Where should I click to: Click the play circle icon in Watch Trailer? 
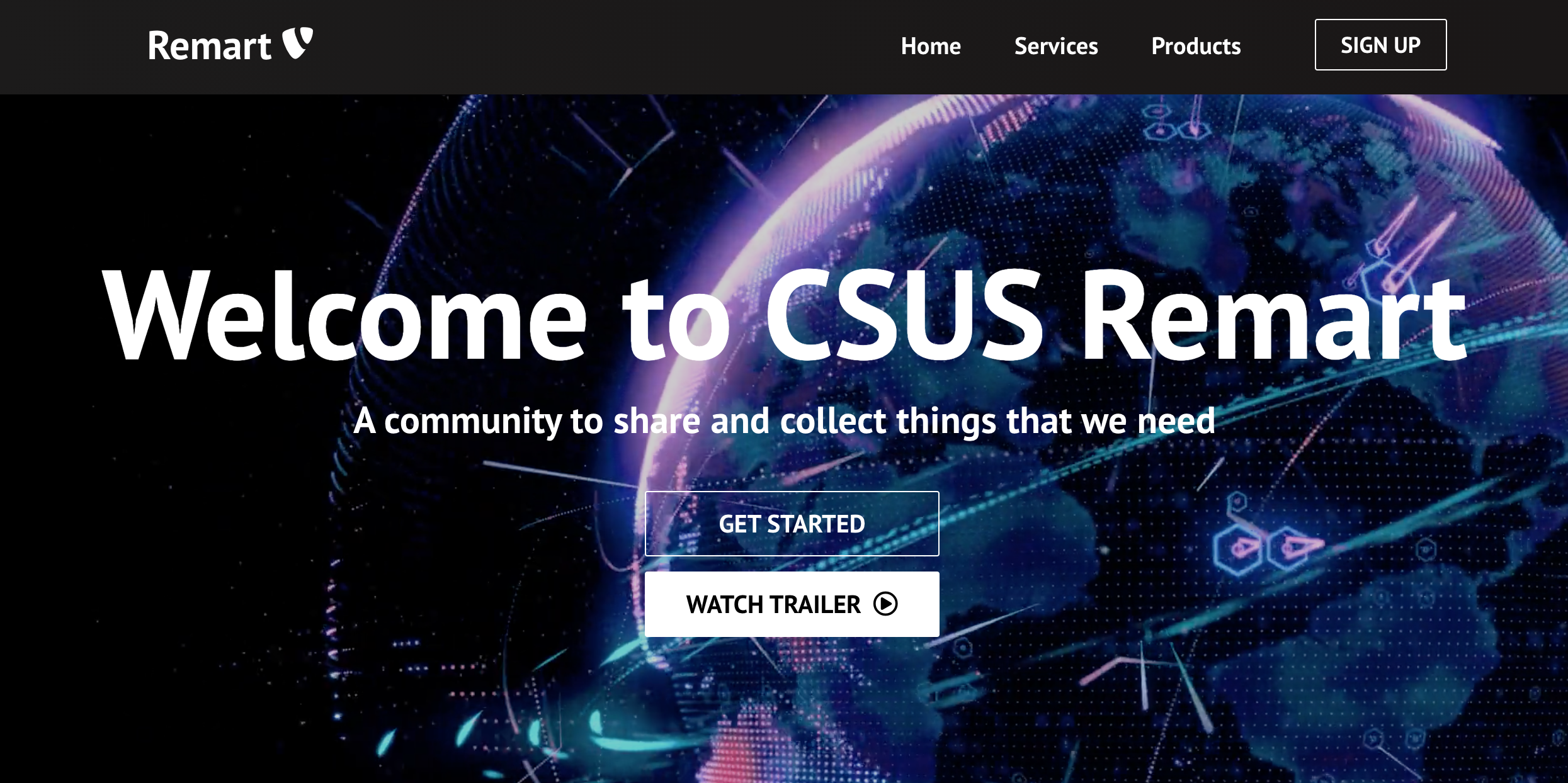pyautogui.click(x=885, y=604)
